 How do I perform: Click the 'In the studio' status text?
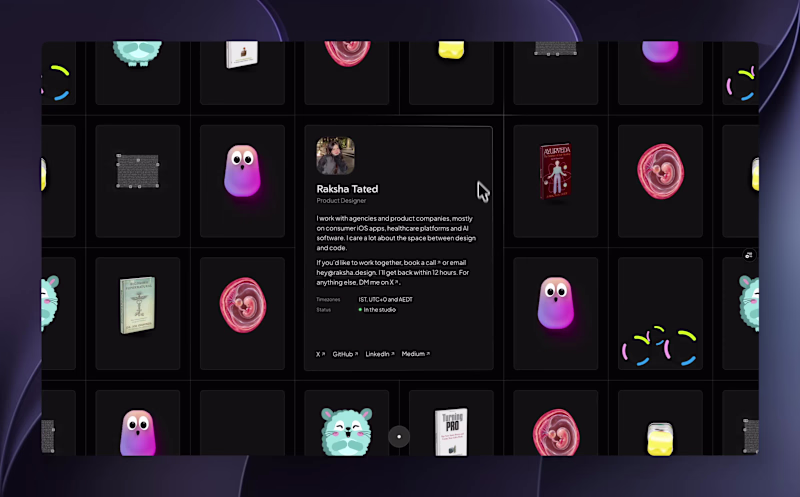pyautogui.click(x=380, y=310)
